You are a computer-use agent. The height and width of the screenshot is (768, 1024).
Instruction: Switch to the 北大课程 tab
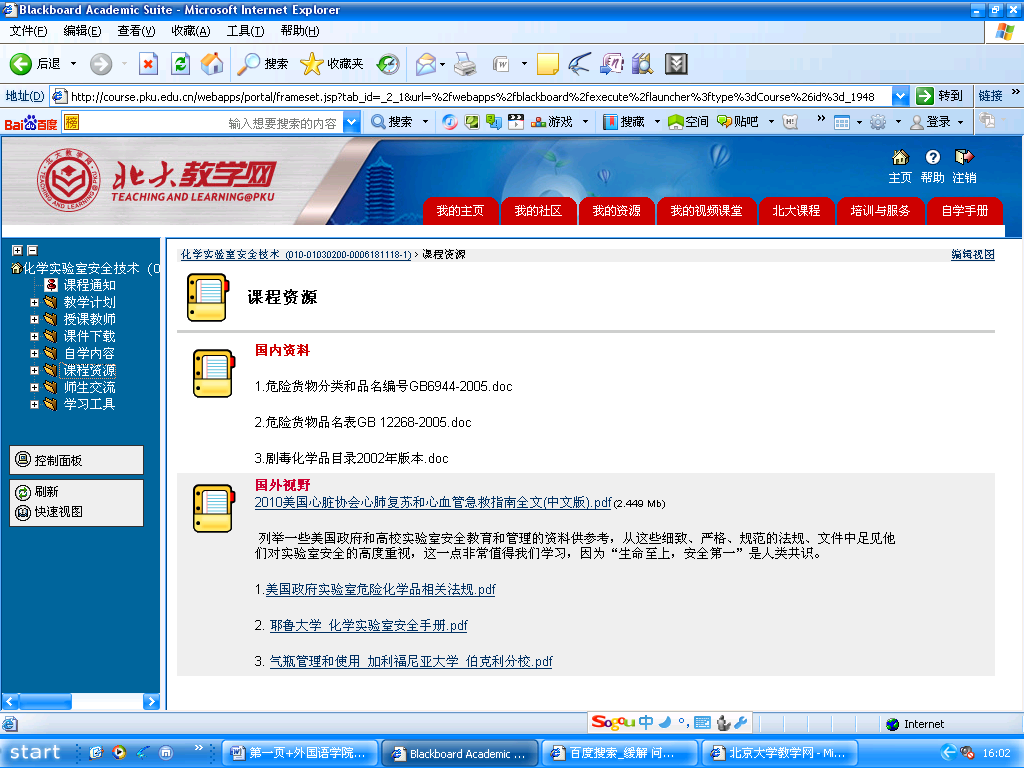pos(796,211)
